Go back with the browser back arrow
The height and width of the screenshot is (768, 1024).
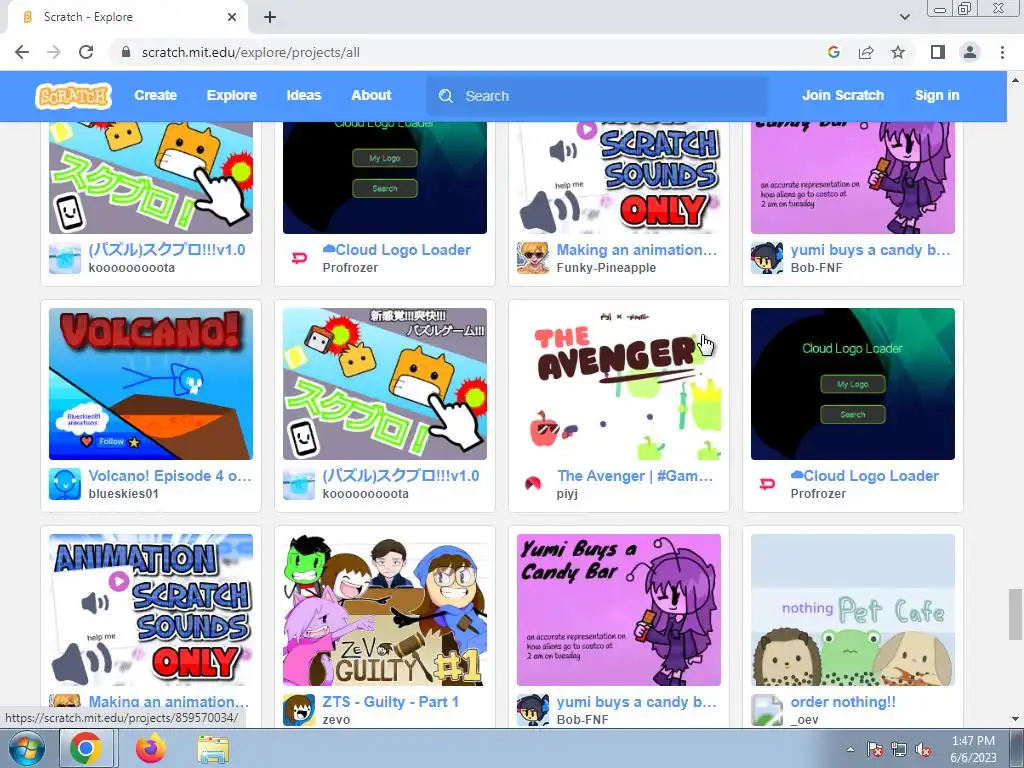pos(22,52)
